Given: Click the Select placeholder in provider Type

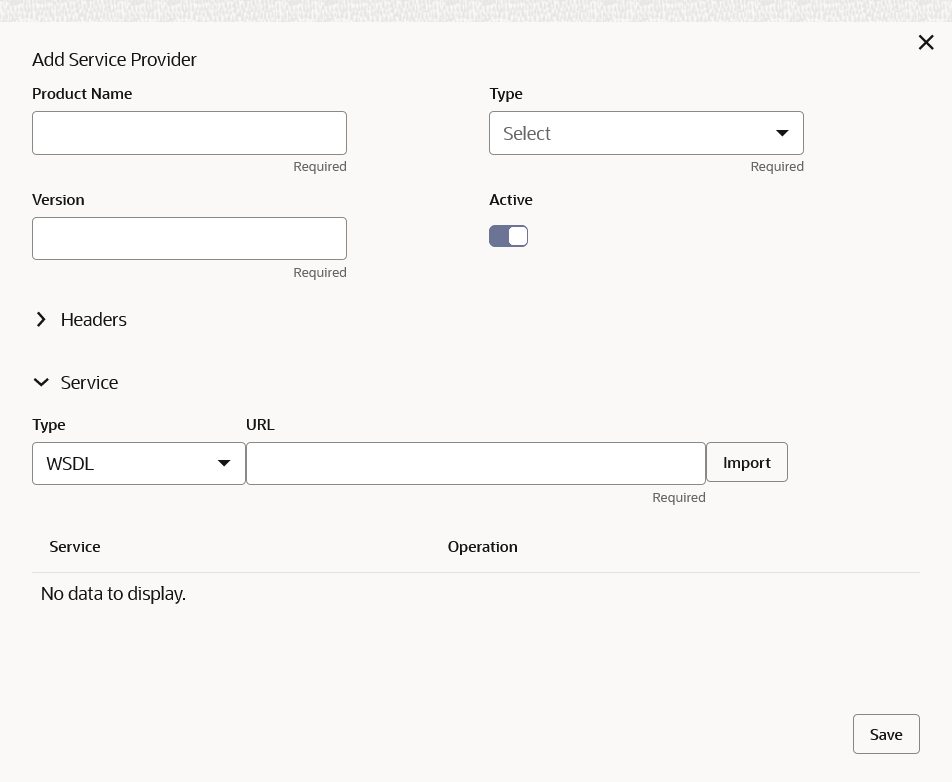Looking at the screenshot, I should click(x=527, y=134).
